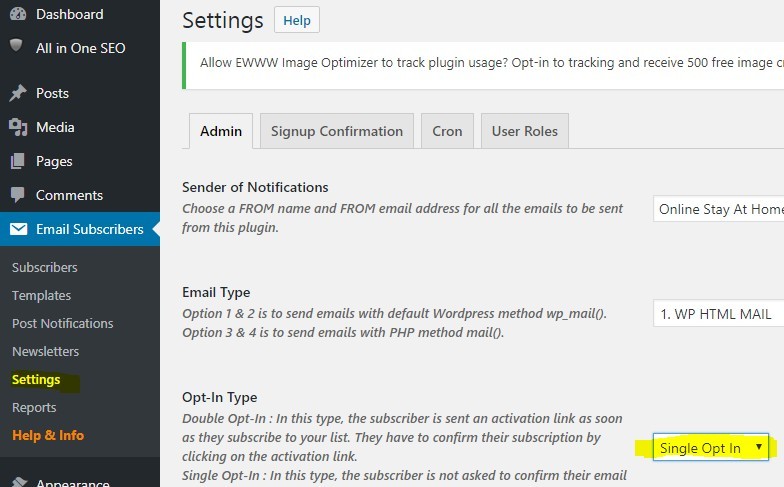Click the Media library icon
Screen dimensions: 784x487
tap(18, 127)
